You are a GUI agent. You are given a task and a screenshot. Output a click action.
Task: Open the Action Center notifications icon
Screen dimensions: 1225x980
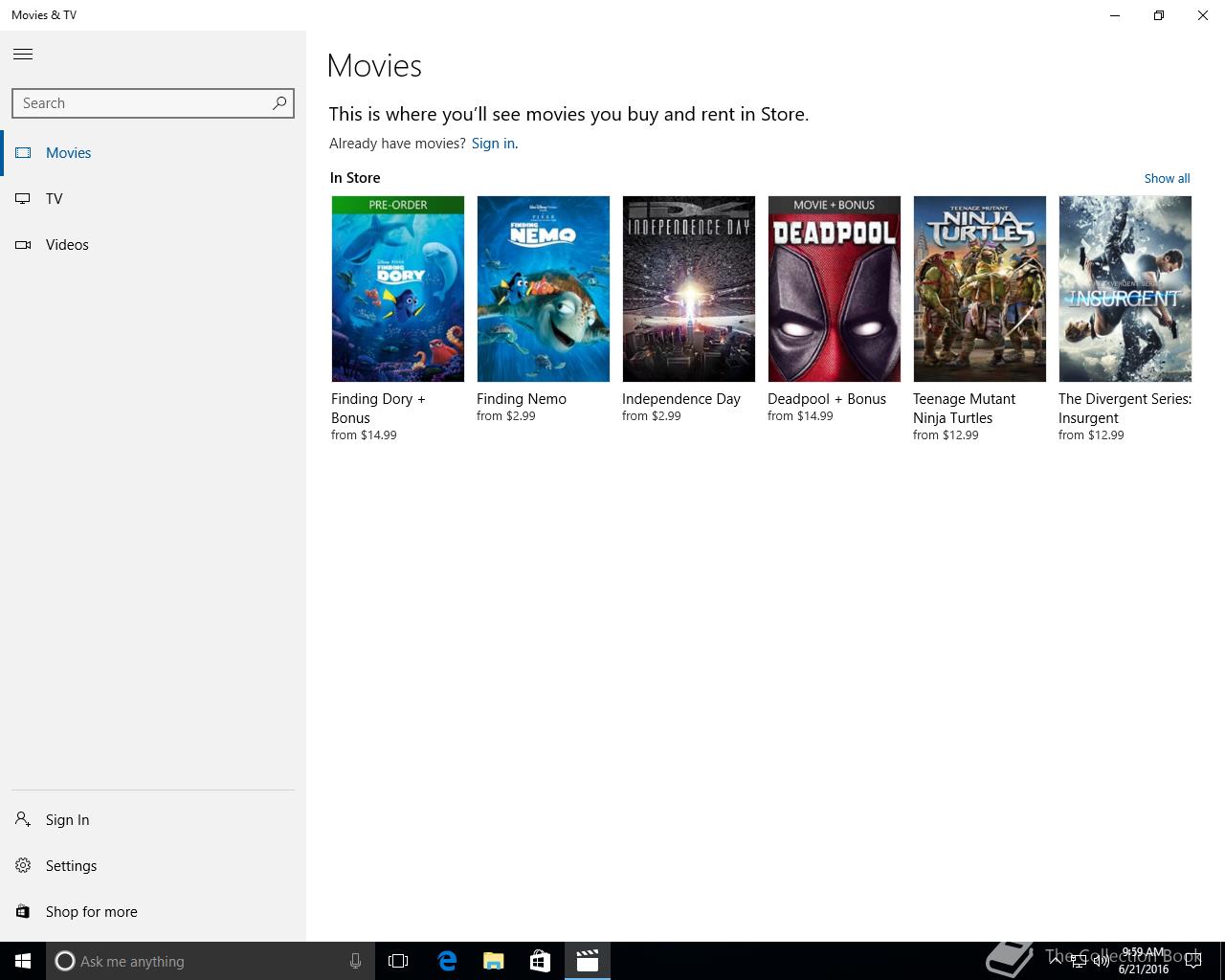tap(1193, 961)
